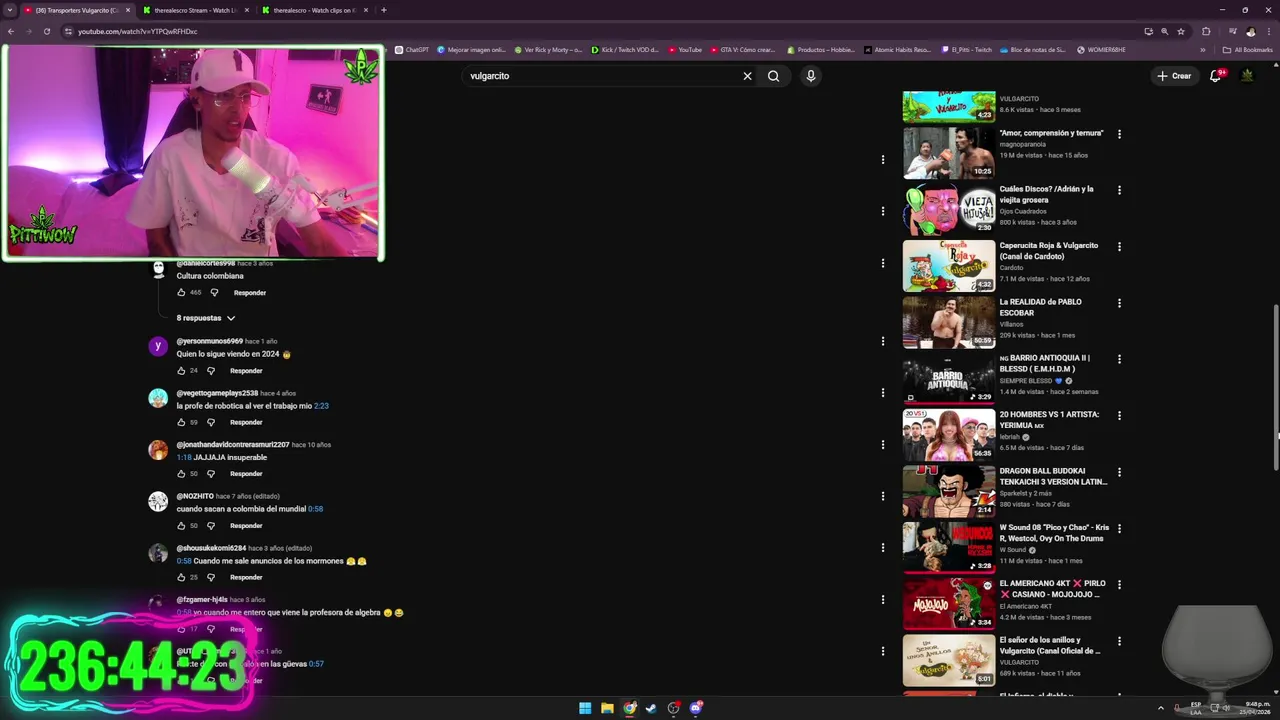Open options for 'La REALIDAD de PABLO ESCOBAR'
The height and width of the screenshot is (720, 1280).
tap(1119, 303)
